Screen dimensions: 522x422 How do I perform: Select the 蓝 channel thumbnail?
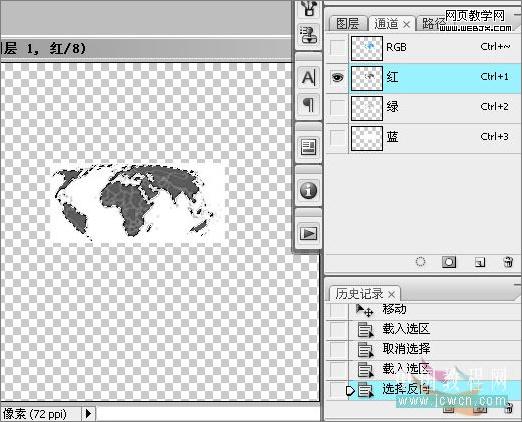[367, 138]
